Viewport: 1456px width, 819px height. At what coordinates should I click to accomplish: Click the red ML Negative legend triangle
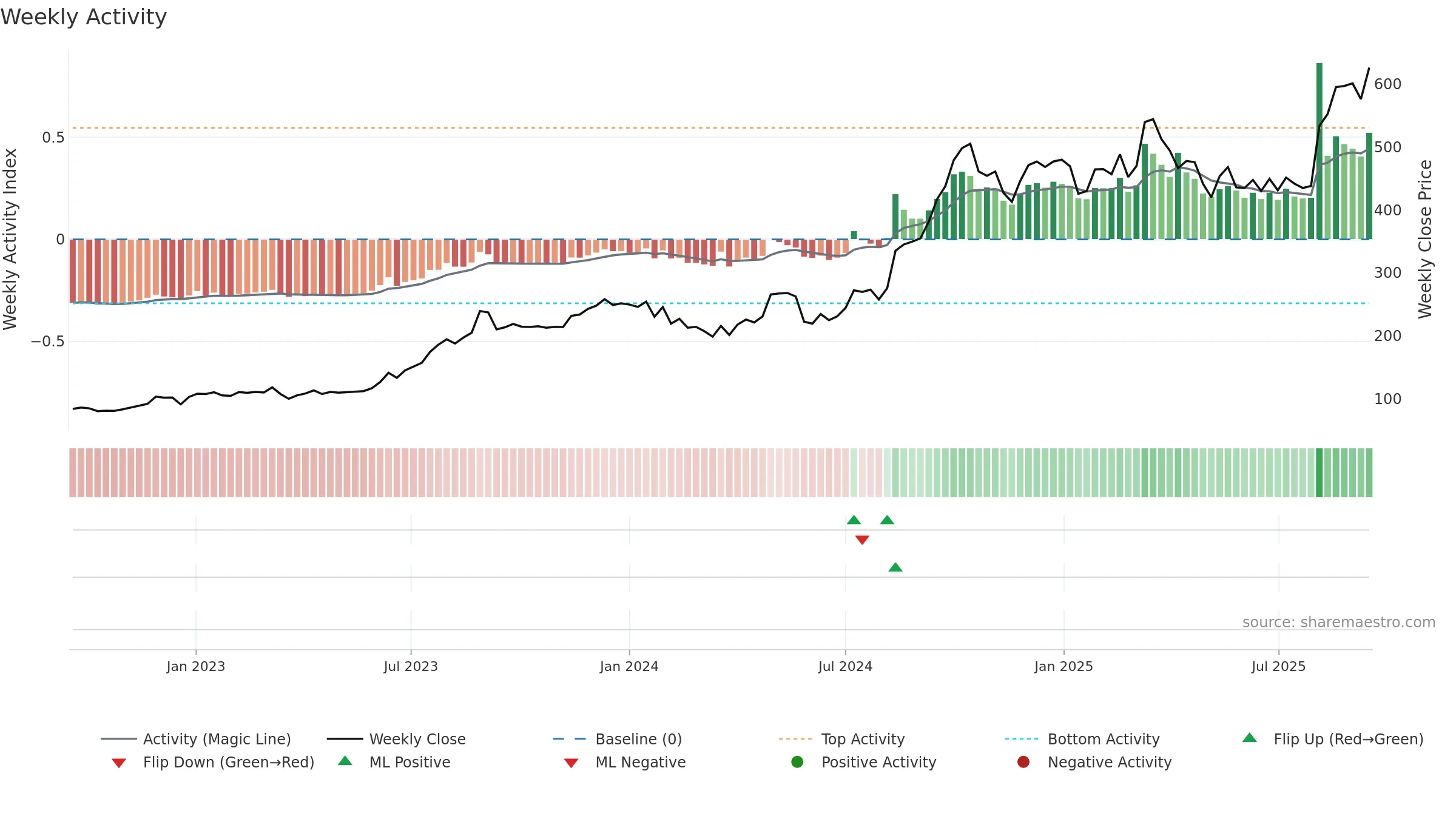tap(571, 763)
